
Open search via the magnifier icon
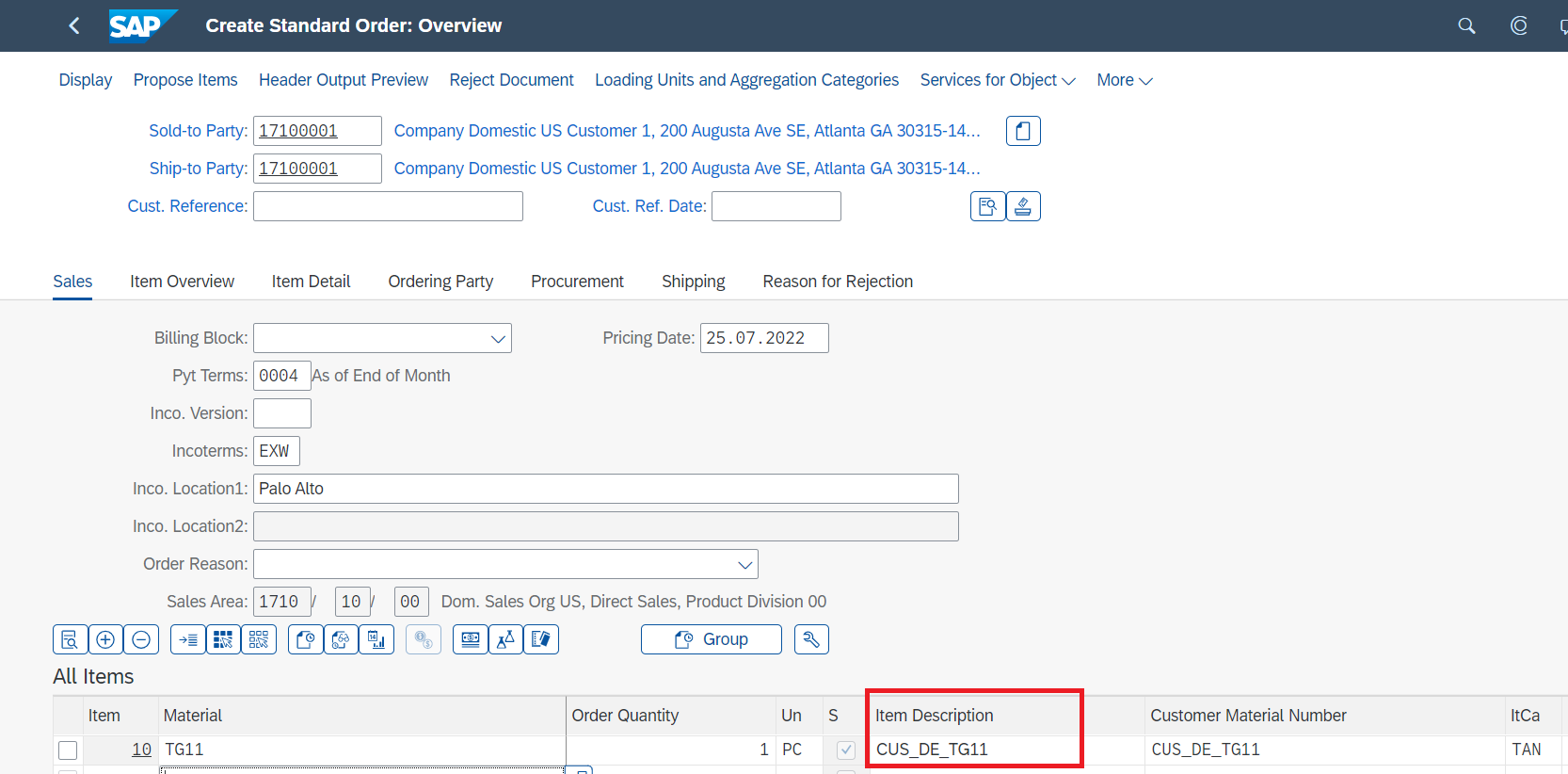pyautogui.click(x=1466, y=25)
